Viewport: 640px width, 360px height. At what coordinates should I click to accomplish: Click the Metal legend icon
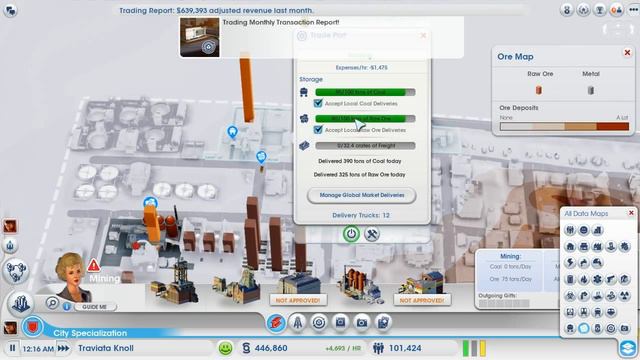(x=591, y=90)
